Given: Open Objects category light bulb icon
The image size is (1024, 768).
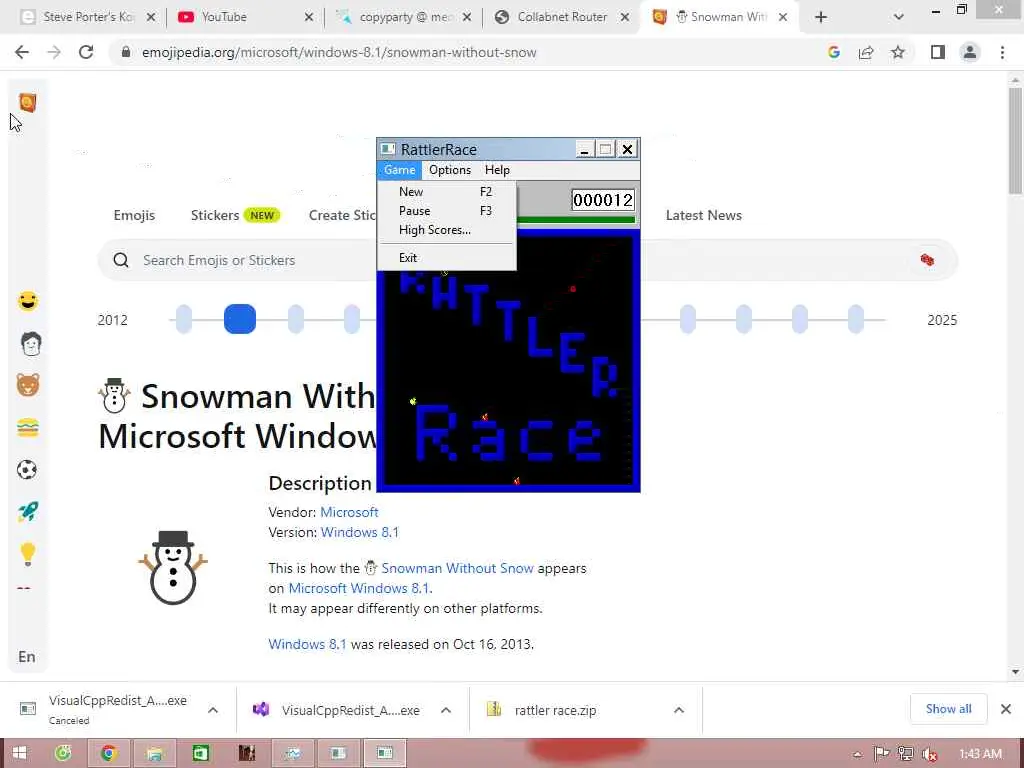Looking at the screenshot, I should (x=27, y=554).
